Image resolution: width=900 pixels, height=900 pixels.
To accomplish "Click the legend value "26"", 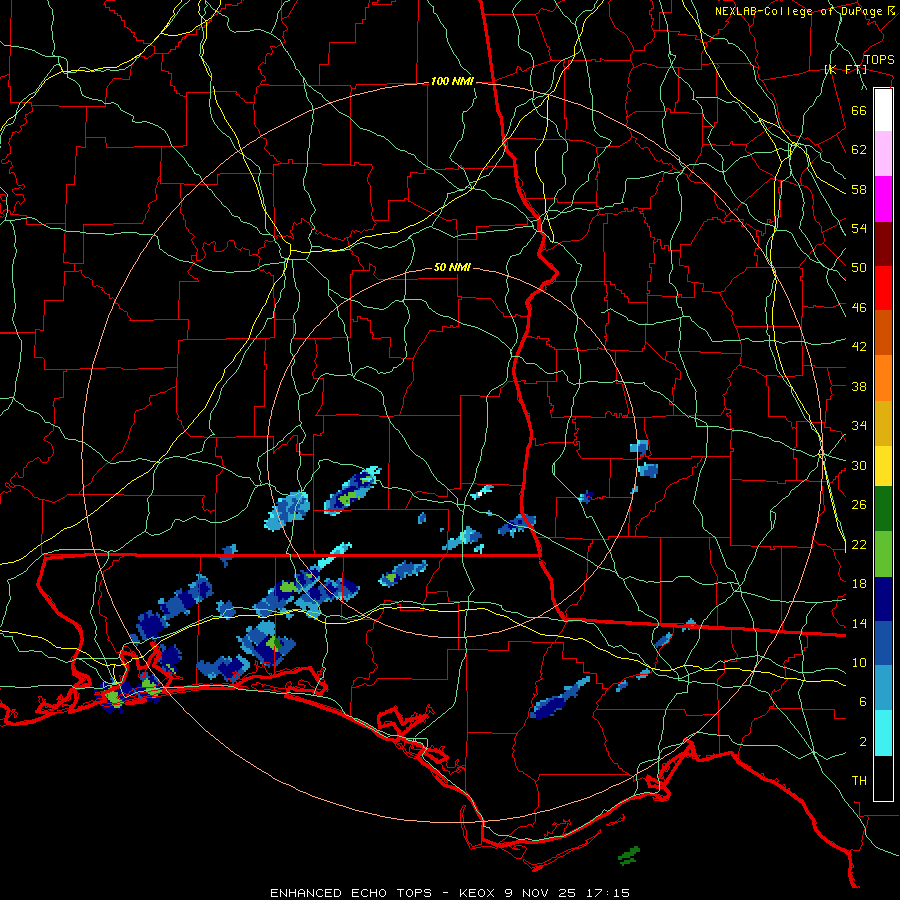I will (x=859, y=505).
